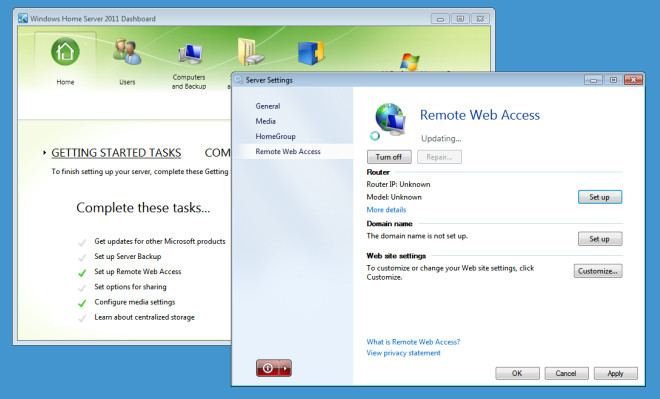The height and width of the screenshot is (399, 660).
Task: Click gray checkmark beside Learn about centralized storage
Action: (82, 318)
